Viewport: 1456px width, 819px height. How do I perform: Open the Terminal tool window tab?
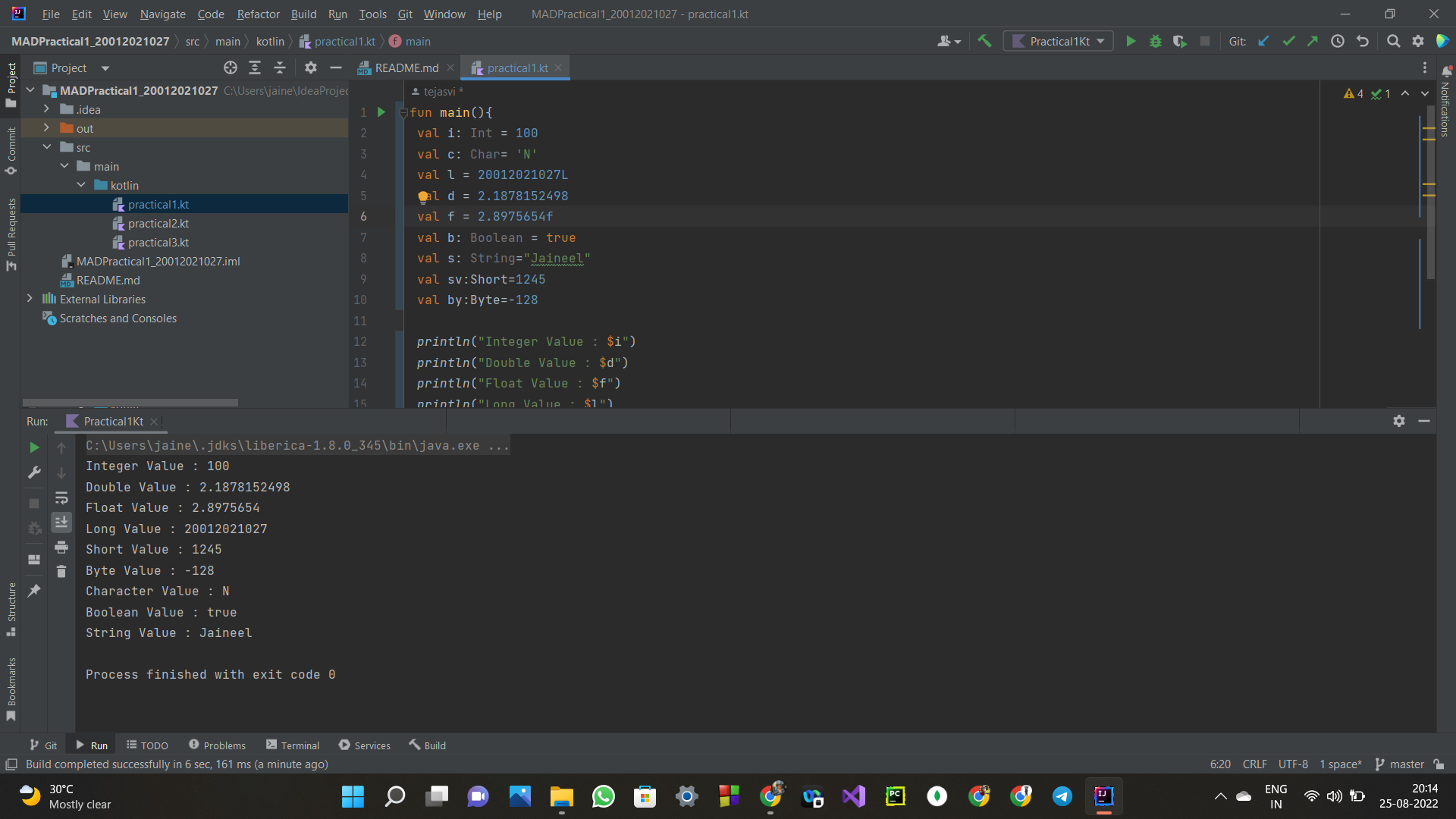click(x=293, y=745)
